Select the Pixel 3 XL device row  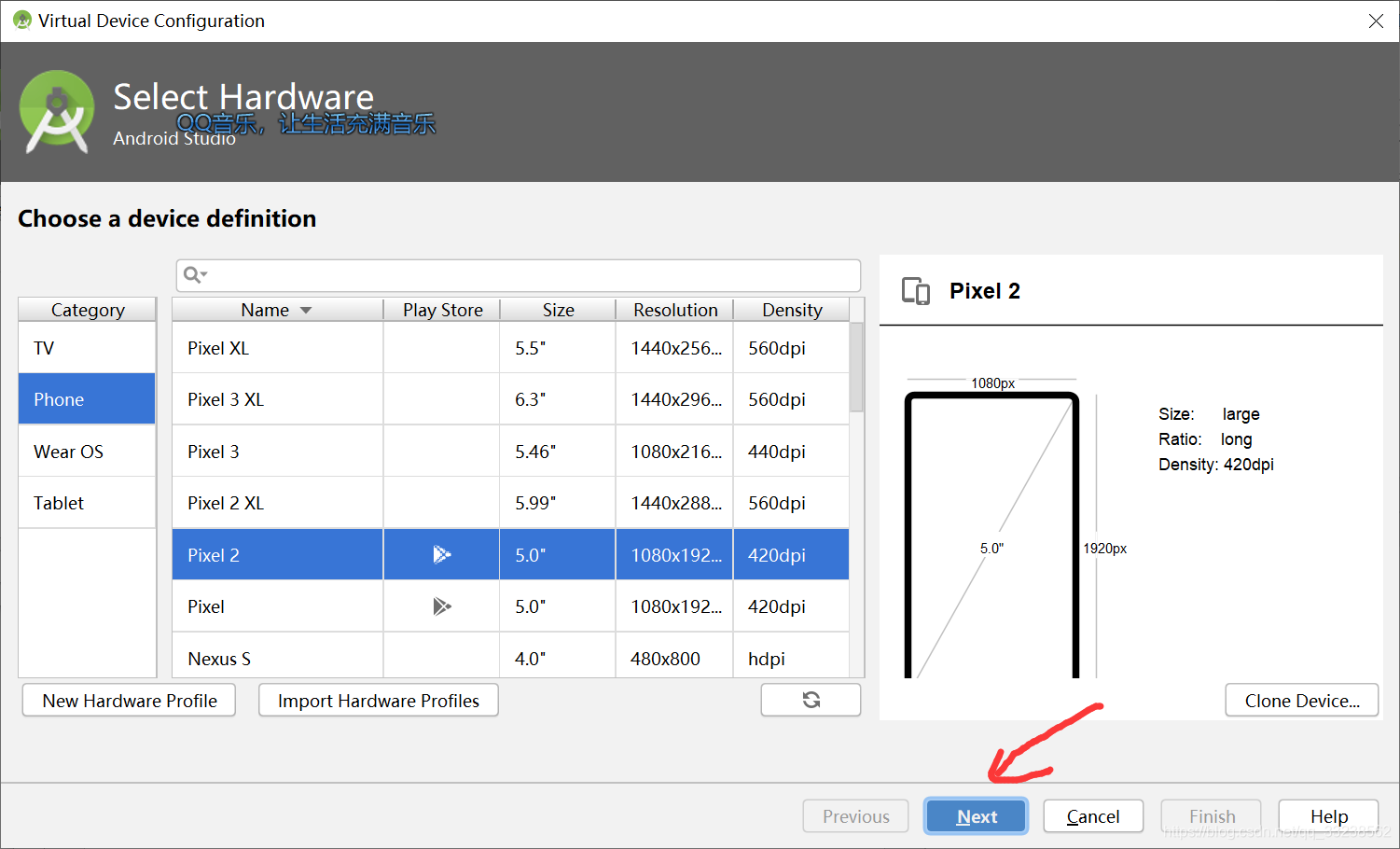point(510,399)
